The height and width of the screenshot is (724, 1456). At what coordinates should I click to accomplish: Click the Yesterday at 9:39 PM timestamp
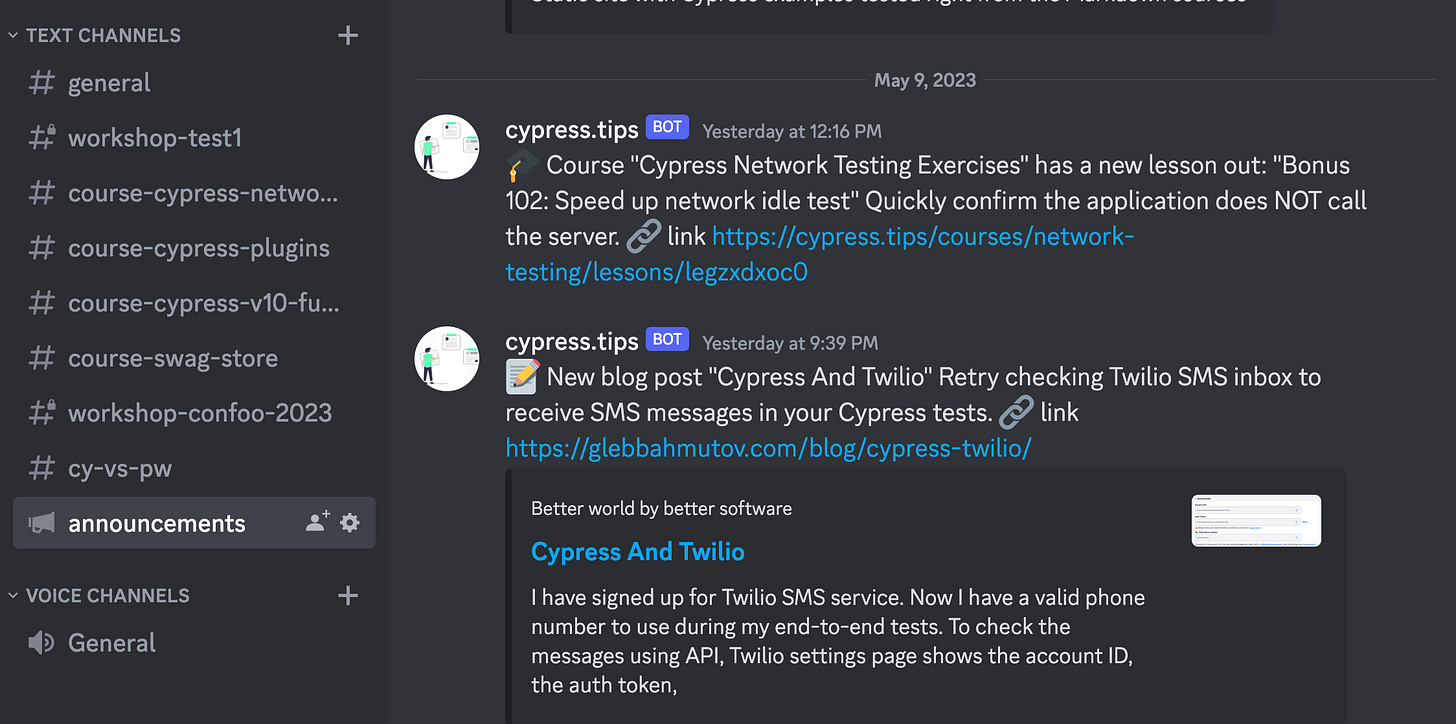pyautogui.click(x=790, y=343)
